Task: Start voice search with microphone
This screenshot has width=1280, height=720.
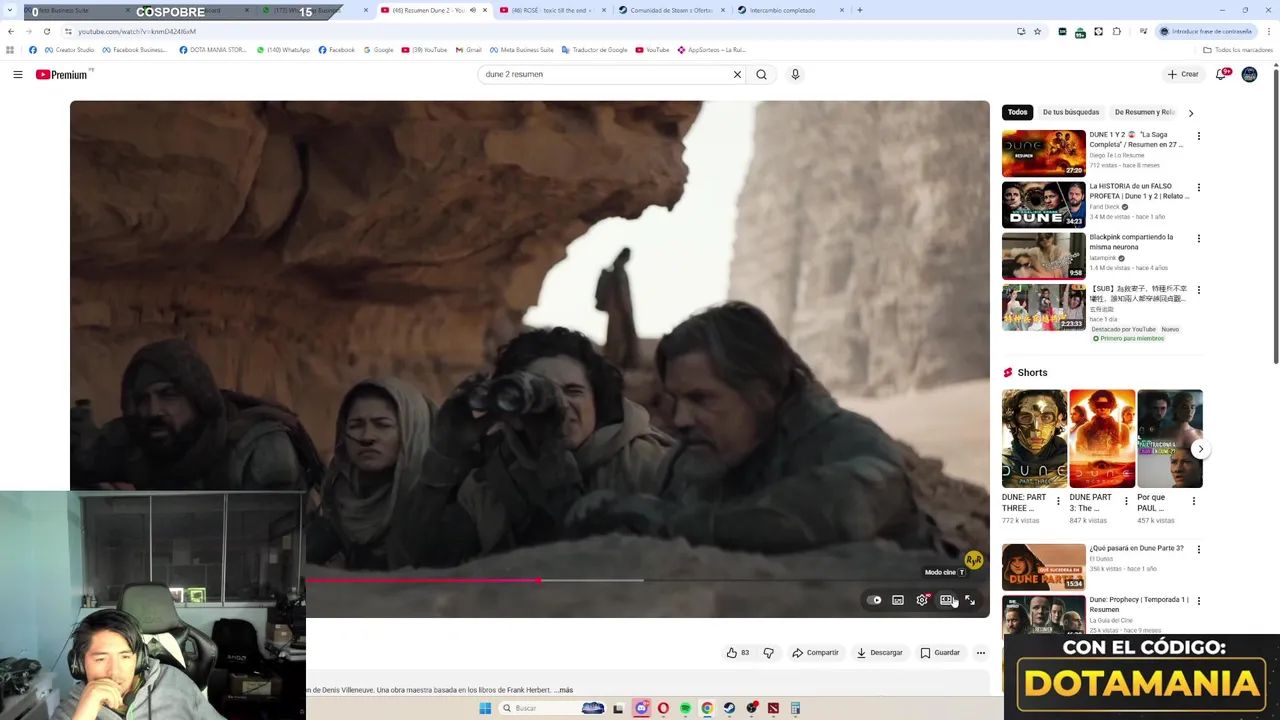Action: click(795, 74)
